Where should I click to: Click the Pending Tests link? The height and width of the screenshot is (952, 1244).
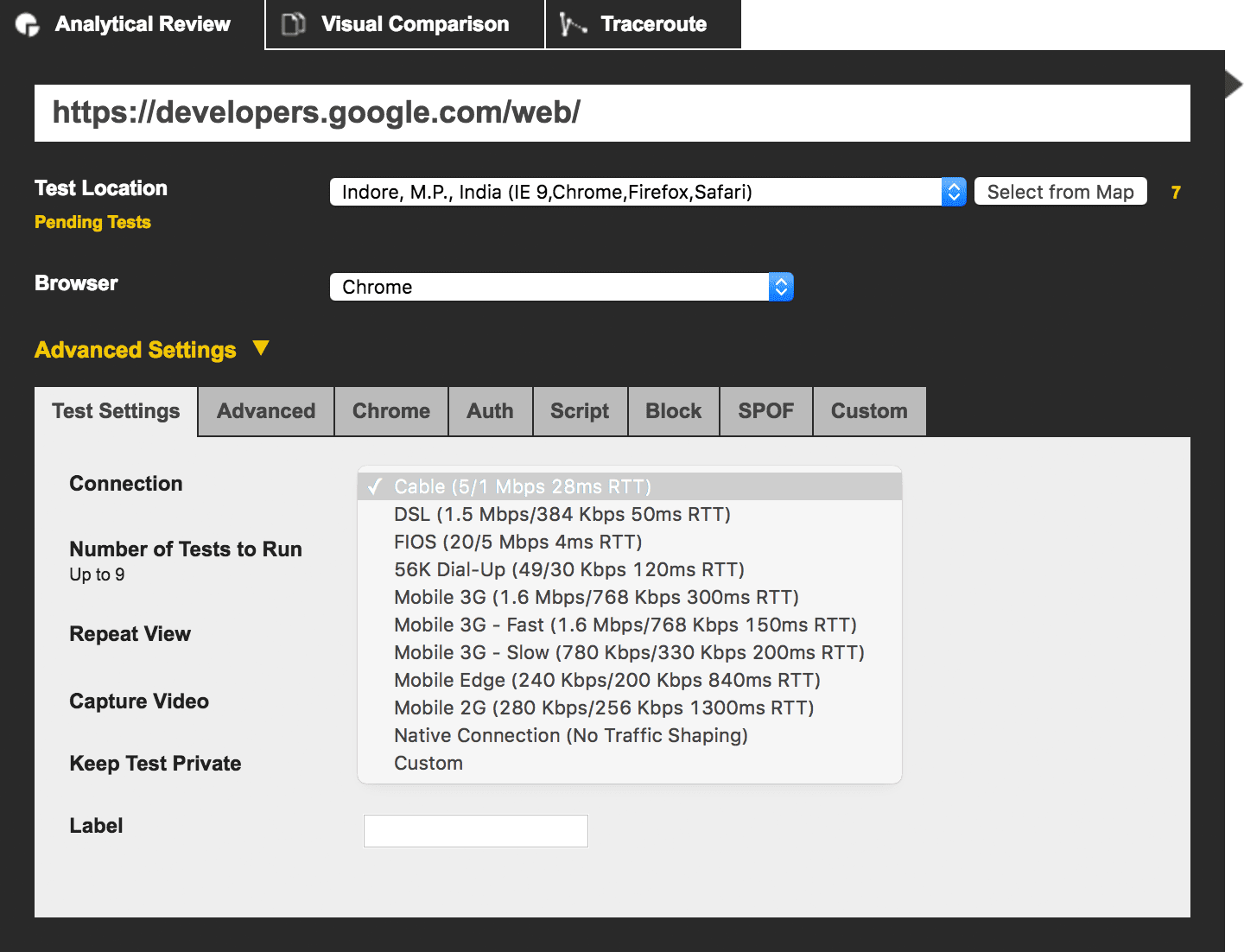point(92,222)
